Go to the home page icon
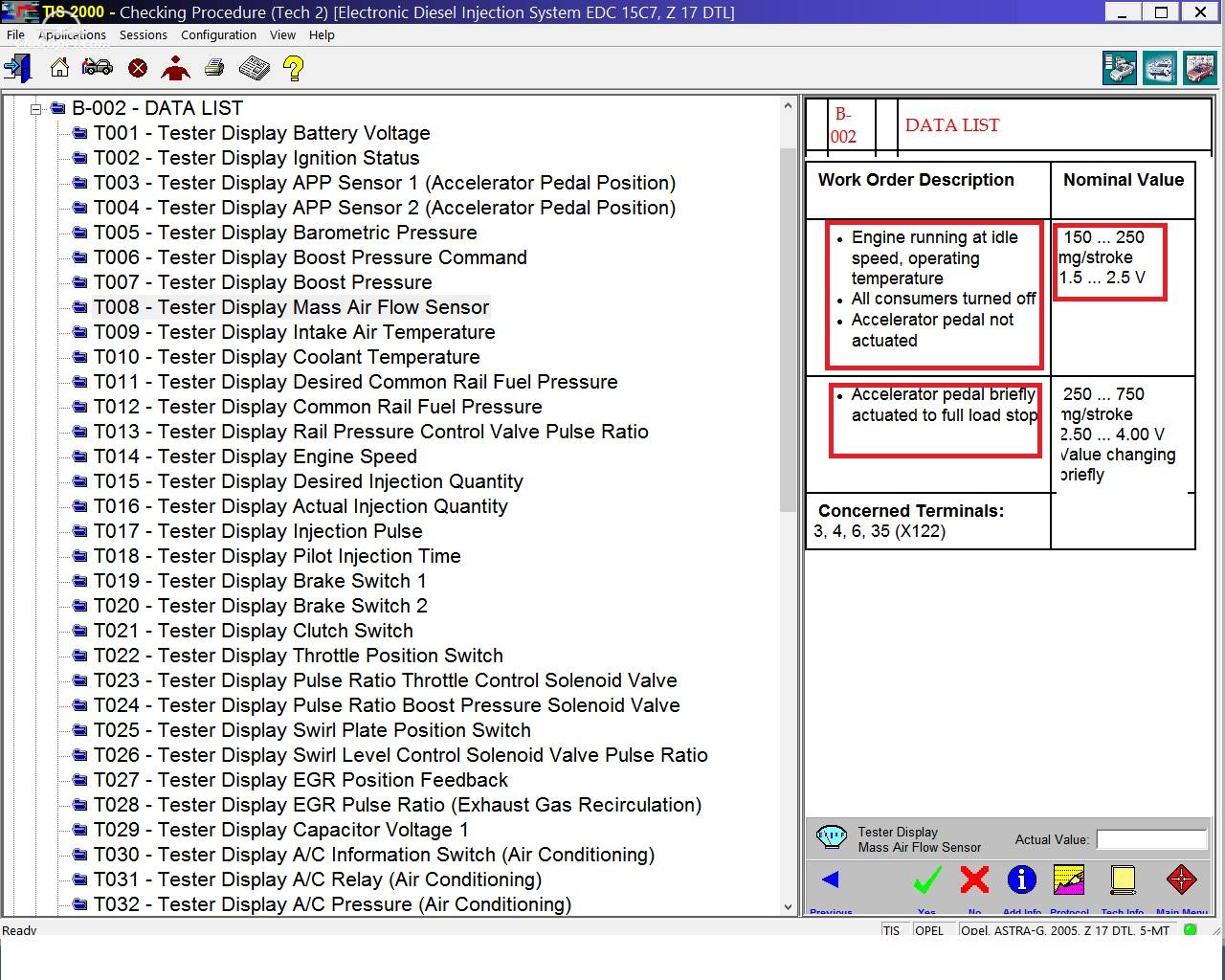Image resolution: width=1225 pixels, height=980 pixels. 59,68
